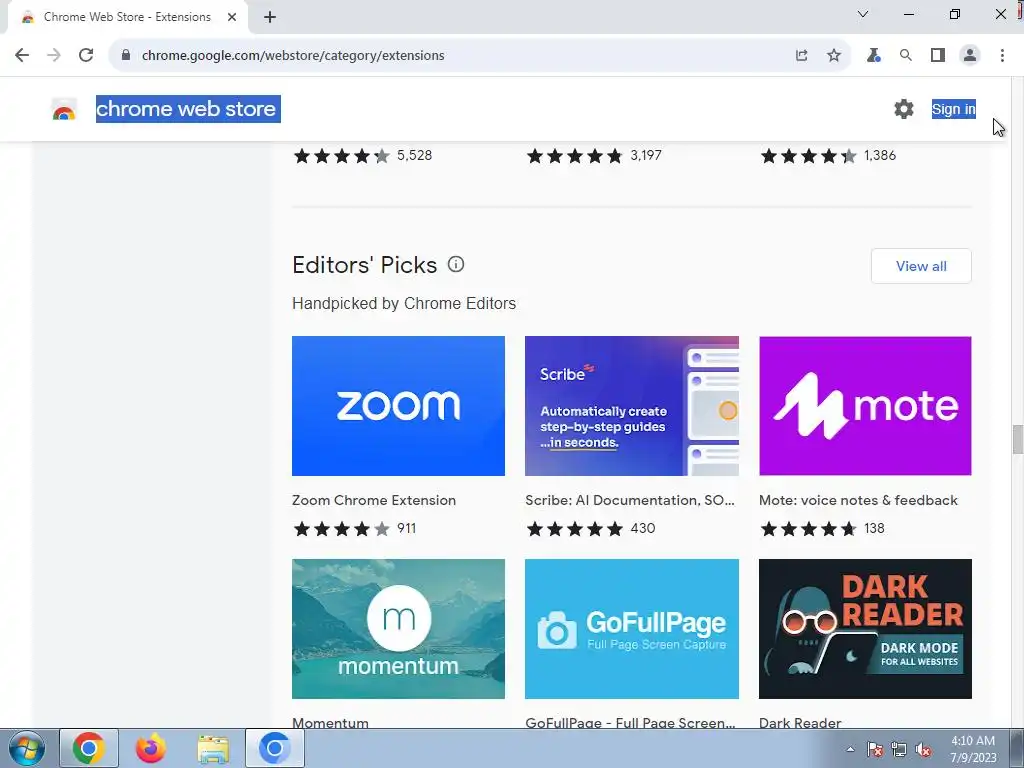Click the blue circle taskbar app
1024x768 pixels.
click(274, 748)
